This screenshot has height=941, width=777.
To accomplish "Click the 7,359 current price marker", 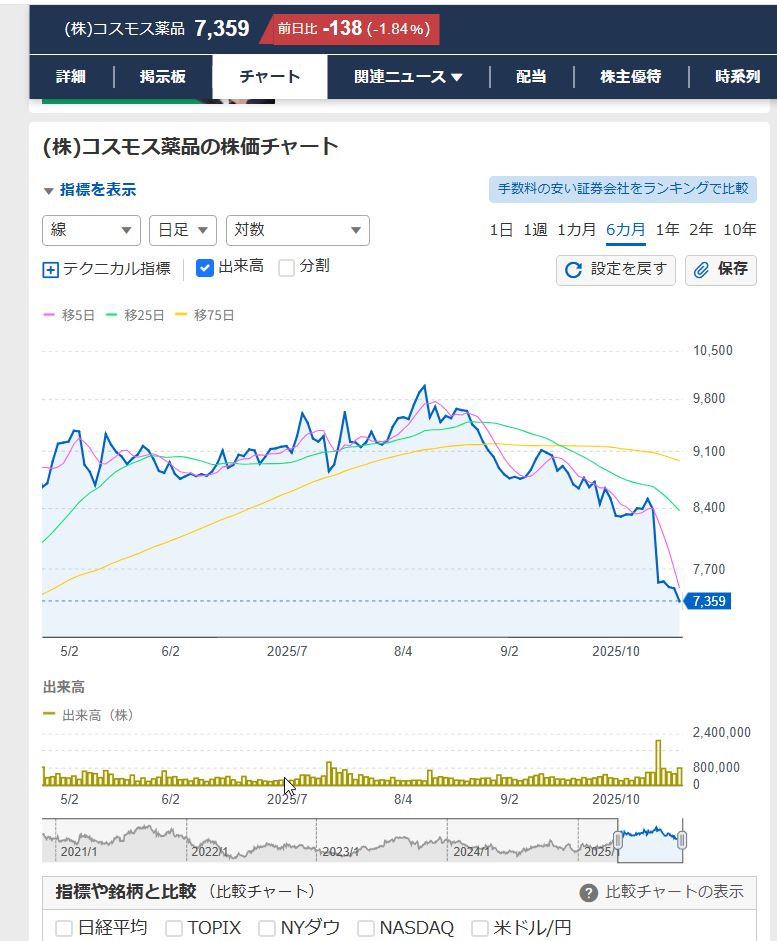I will (x=708, y=601).
